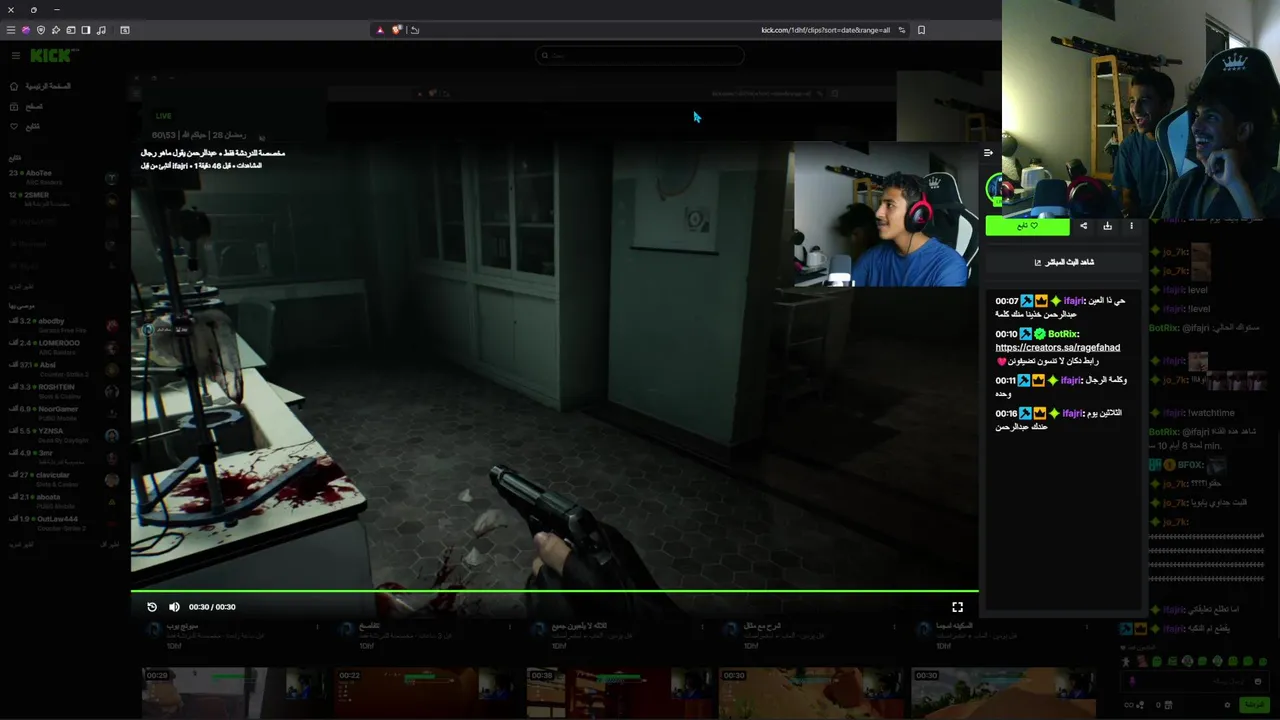Viewport: 1280px width, 720px height.
Task: Open 2SMER channel in sidebar
Action: 62,198
